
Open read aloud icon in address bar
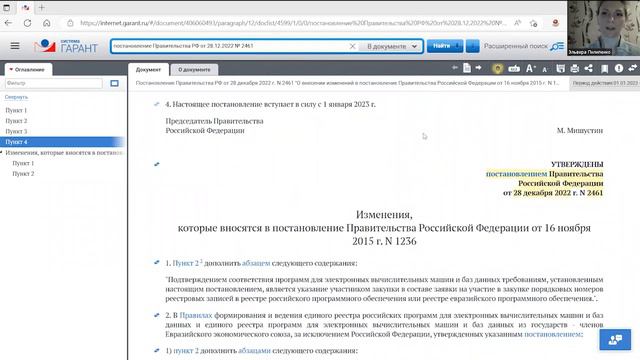[x=517, y=23]
